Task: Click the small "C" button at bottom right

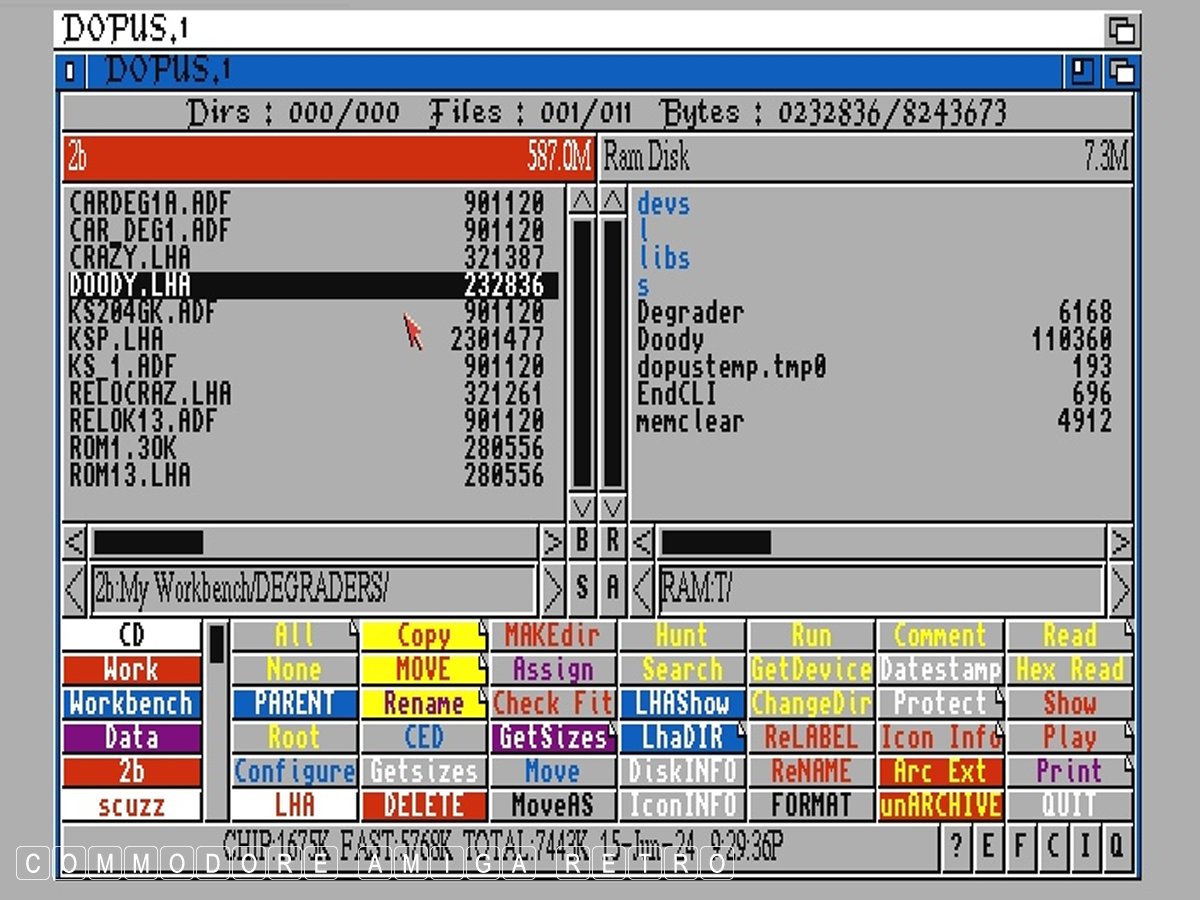Action: pos(1052,846)
